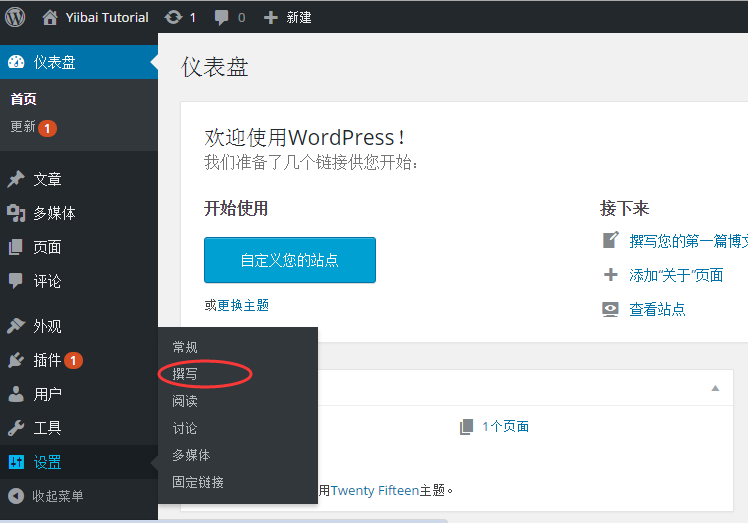
Task: Click the 文章 pushpin icon
Action: coord(16,179)
